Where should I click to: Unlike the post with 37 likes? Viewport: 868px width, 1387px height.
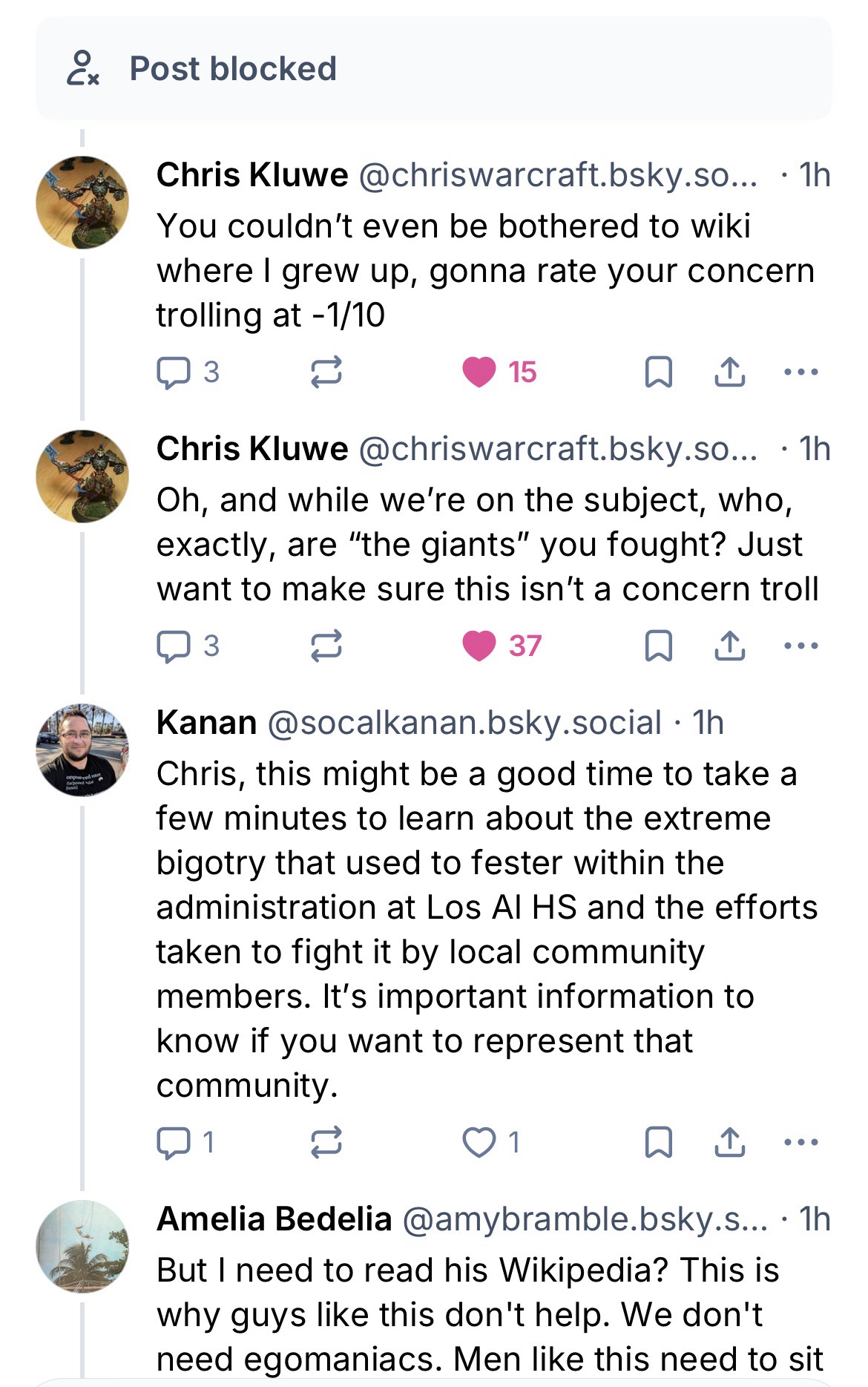pyautogui.click(x=479, y=646)
